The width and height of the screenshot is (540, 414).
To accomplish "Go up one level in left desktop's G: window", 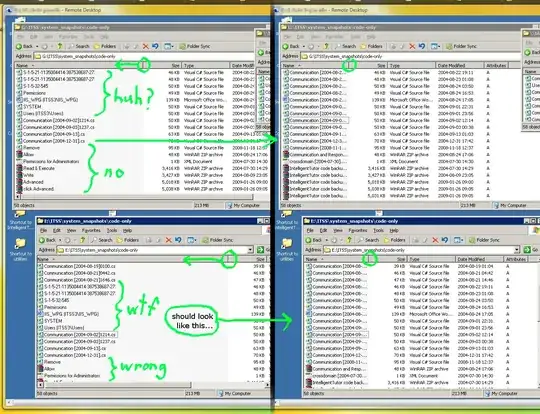I will click(x=60, y=46).
